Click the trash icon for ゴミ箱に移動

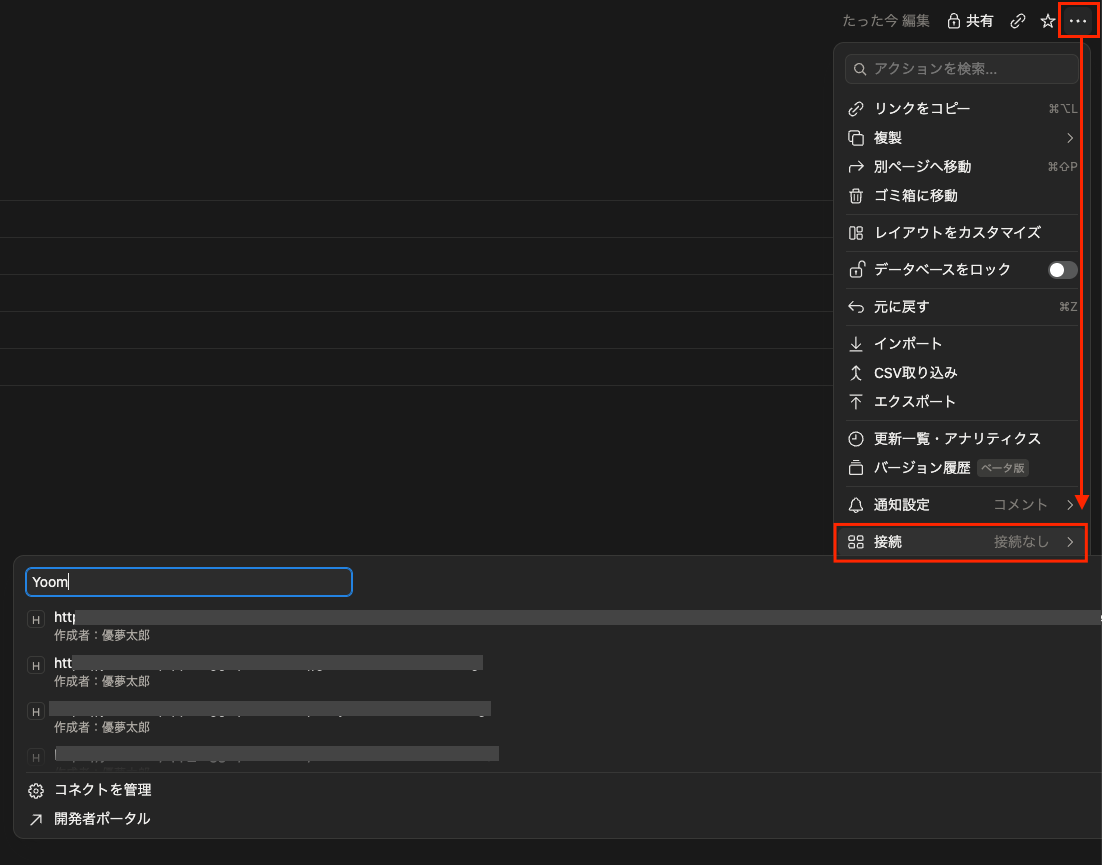(856, 196)
